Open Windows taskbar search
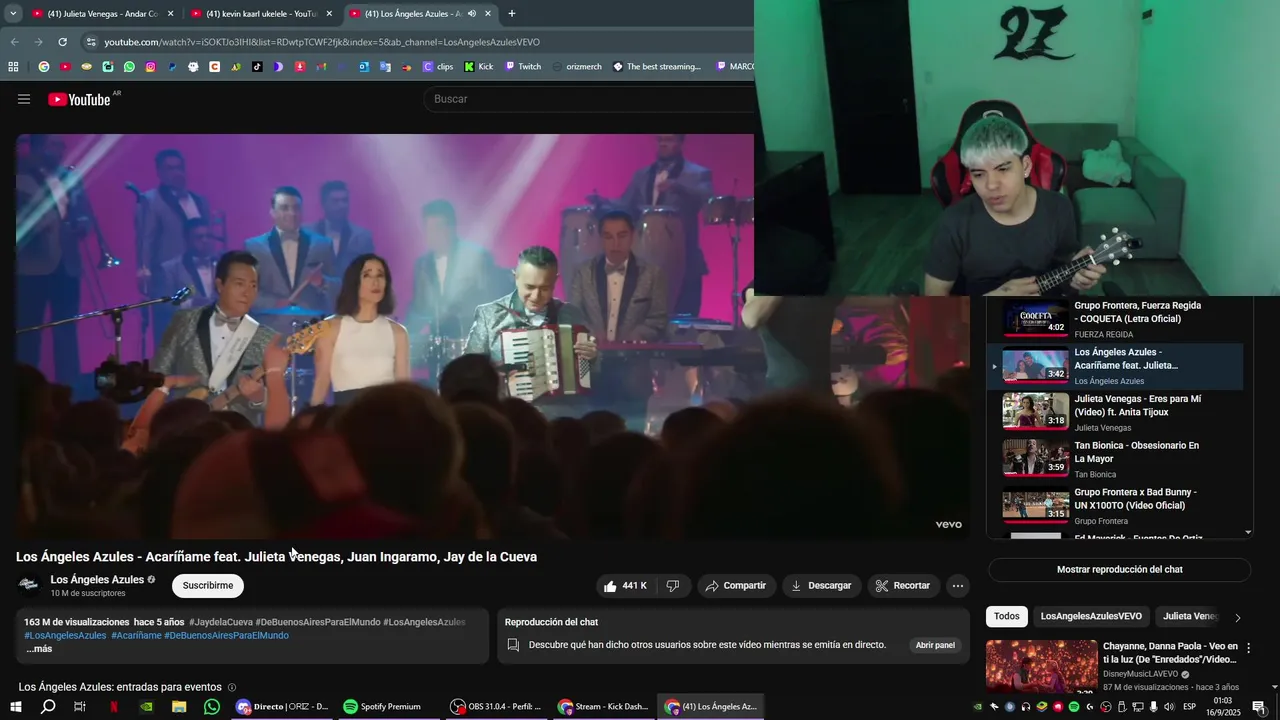This screenshot has height=720, width=1280. pyautogui.click(x=48, y=707)
